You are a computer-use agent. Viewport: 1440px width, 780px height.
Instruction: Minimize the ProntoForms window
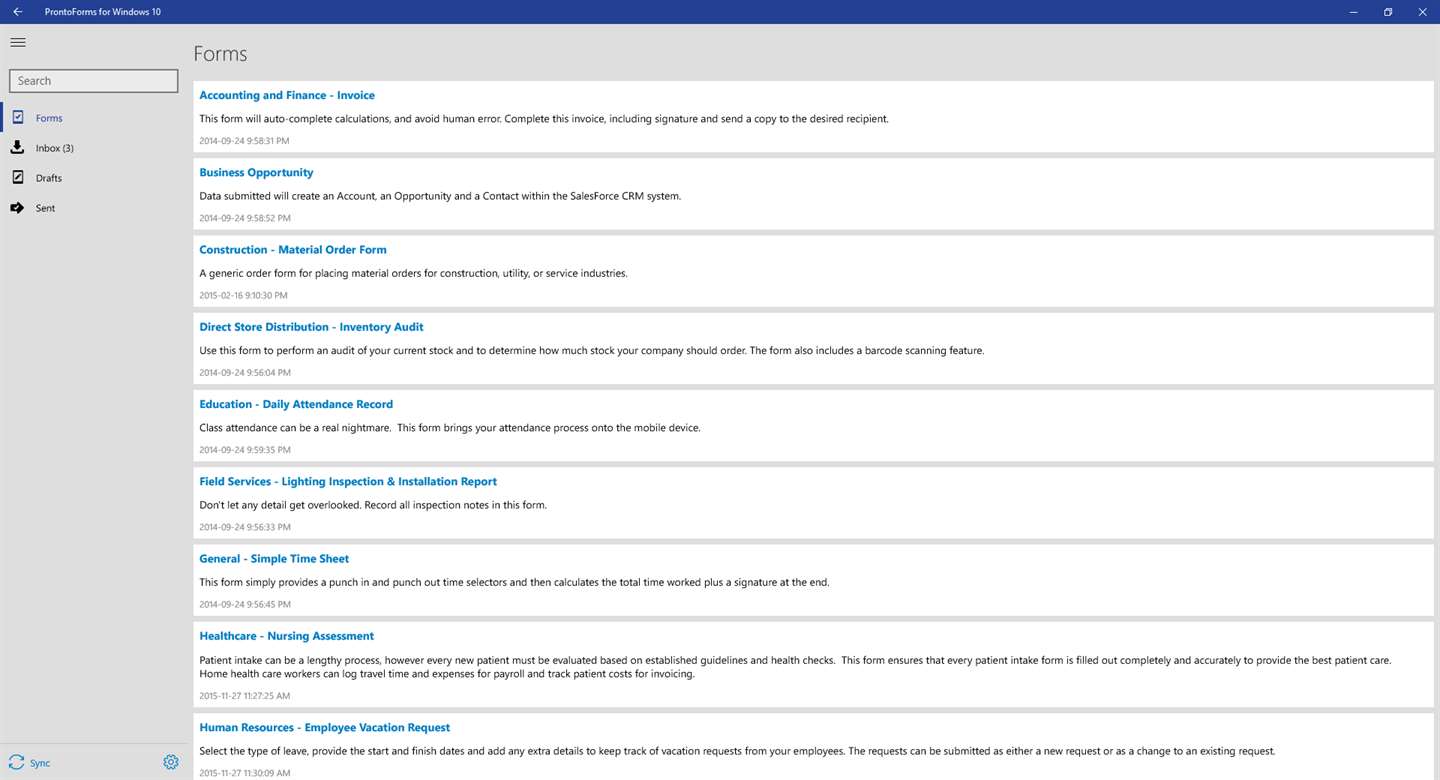1353,12
